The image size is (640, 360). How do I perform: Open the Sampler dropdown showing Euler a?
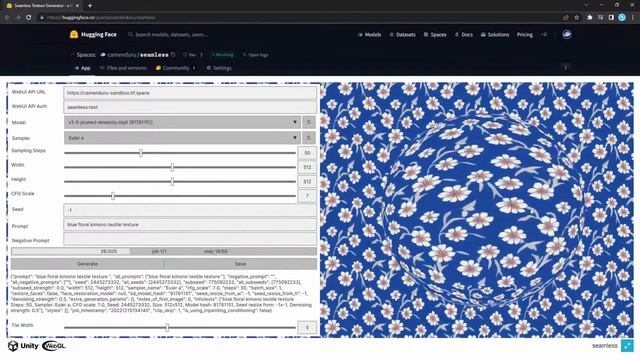[x=182, y=138]
